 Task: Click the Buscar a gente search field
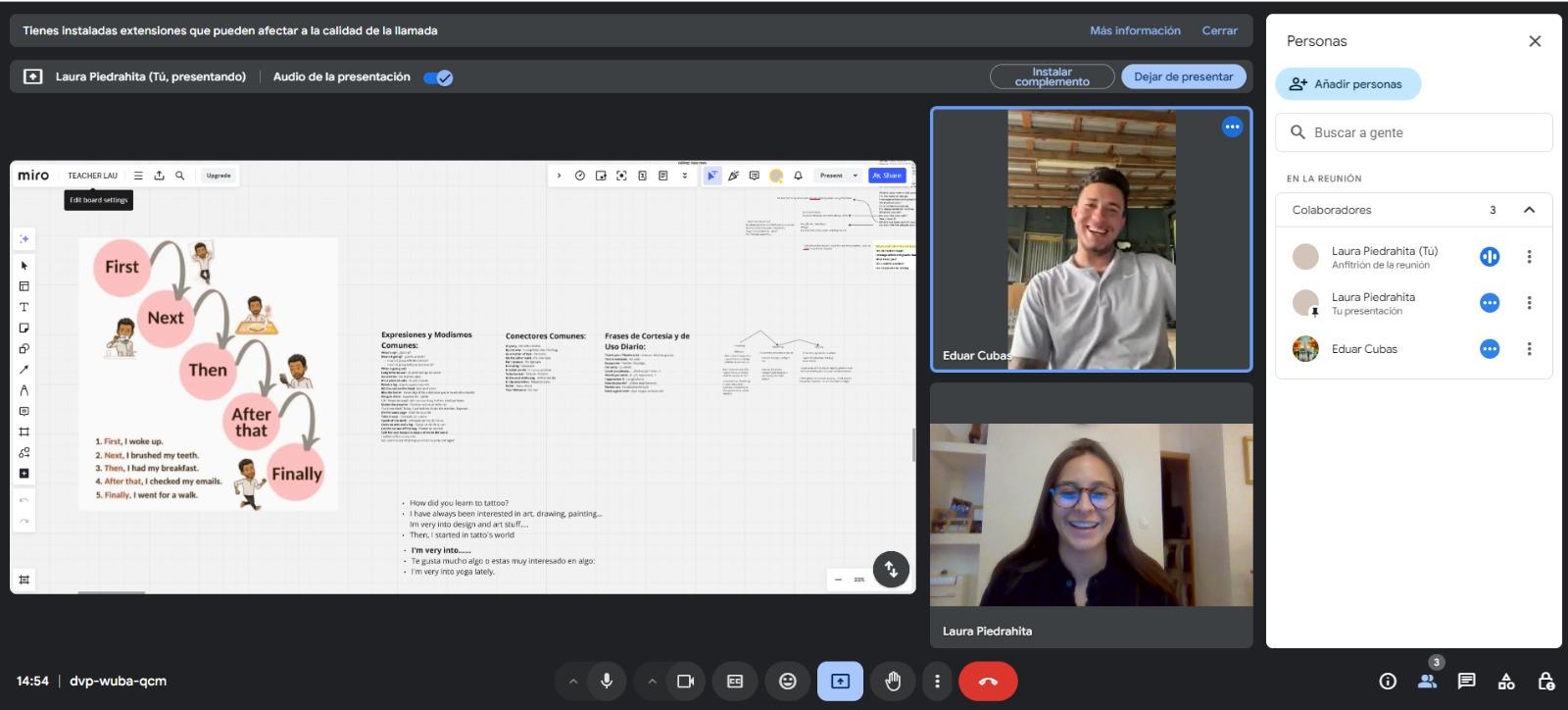[x=1413, y=132]
